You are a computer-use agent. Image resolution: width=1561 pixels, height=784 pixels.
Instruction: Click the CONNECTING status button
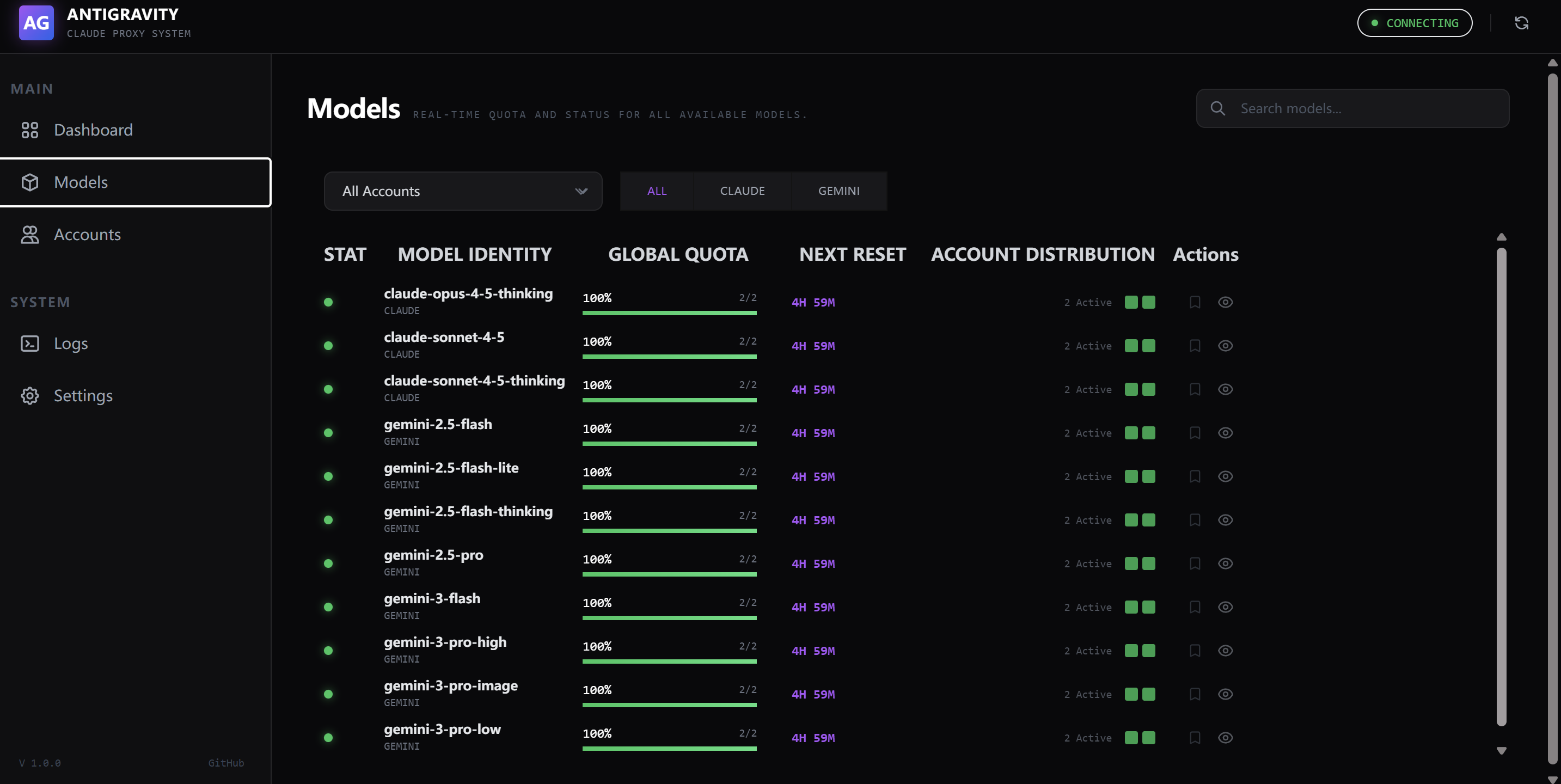coord(1414,23)
